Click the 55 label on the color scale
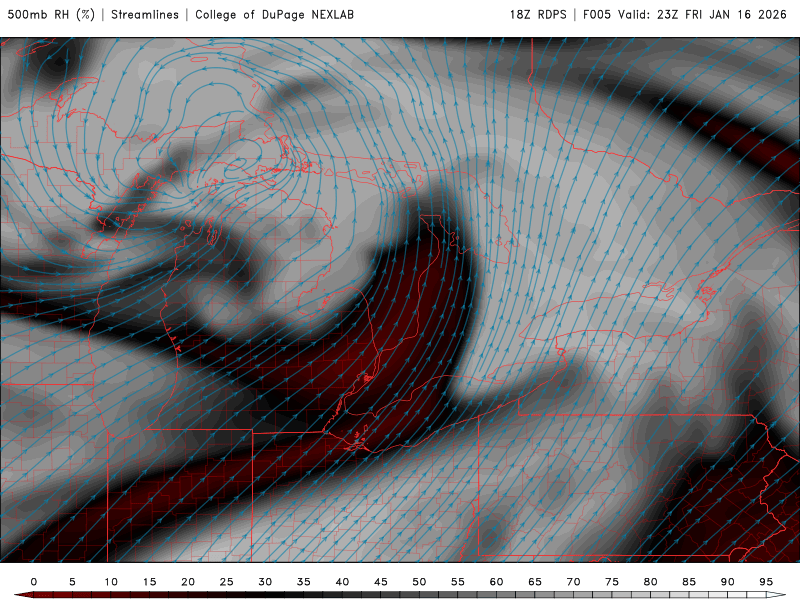This screenshot has height=600, width=800. pyautogui.click(x=458, y=582)
